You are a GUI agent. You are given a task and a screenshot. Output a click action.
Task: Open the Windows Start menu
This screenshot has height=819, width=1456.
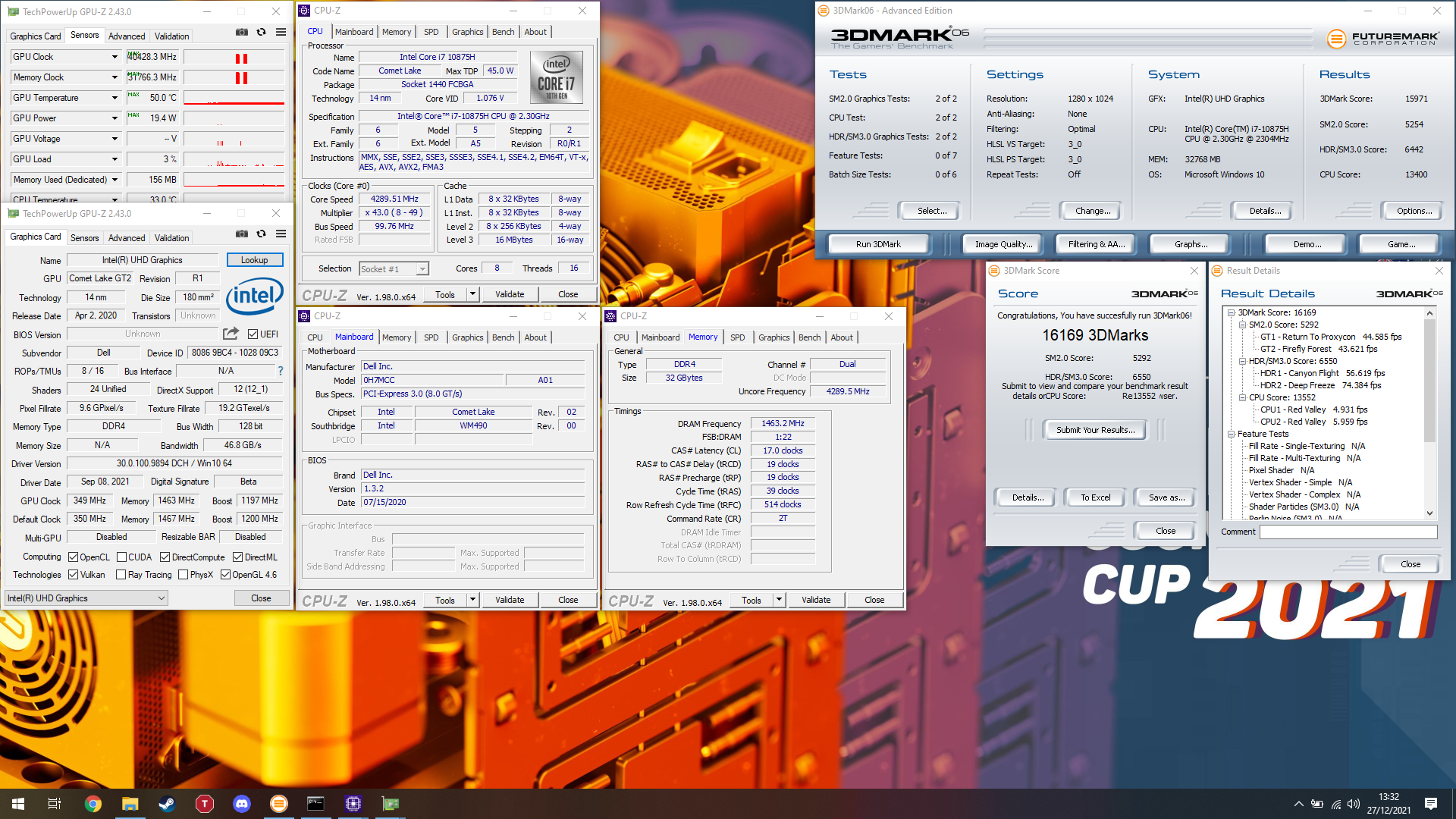coord(18,804)
